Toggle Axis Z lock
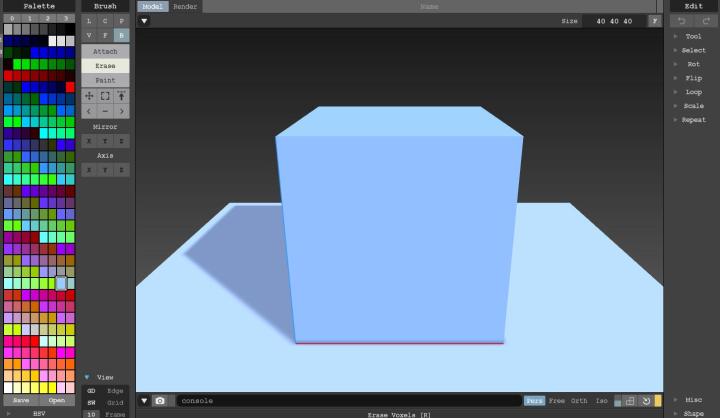The height and width of the screenshot is (418, 720). tap(121, 170)
